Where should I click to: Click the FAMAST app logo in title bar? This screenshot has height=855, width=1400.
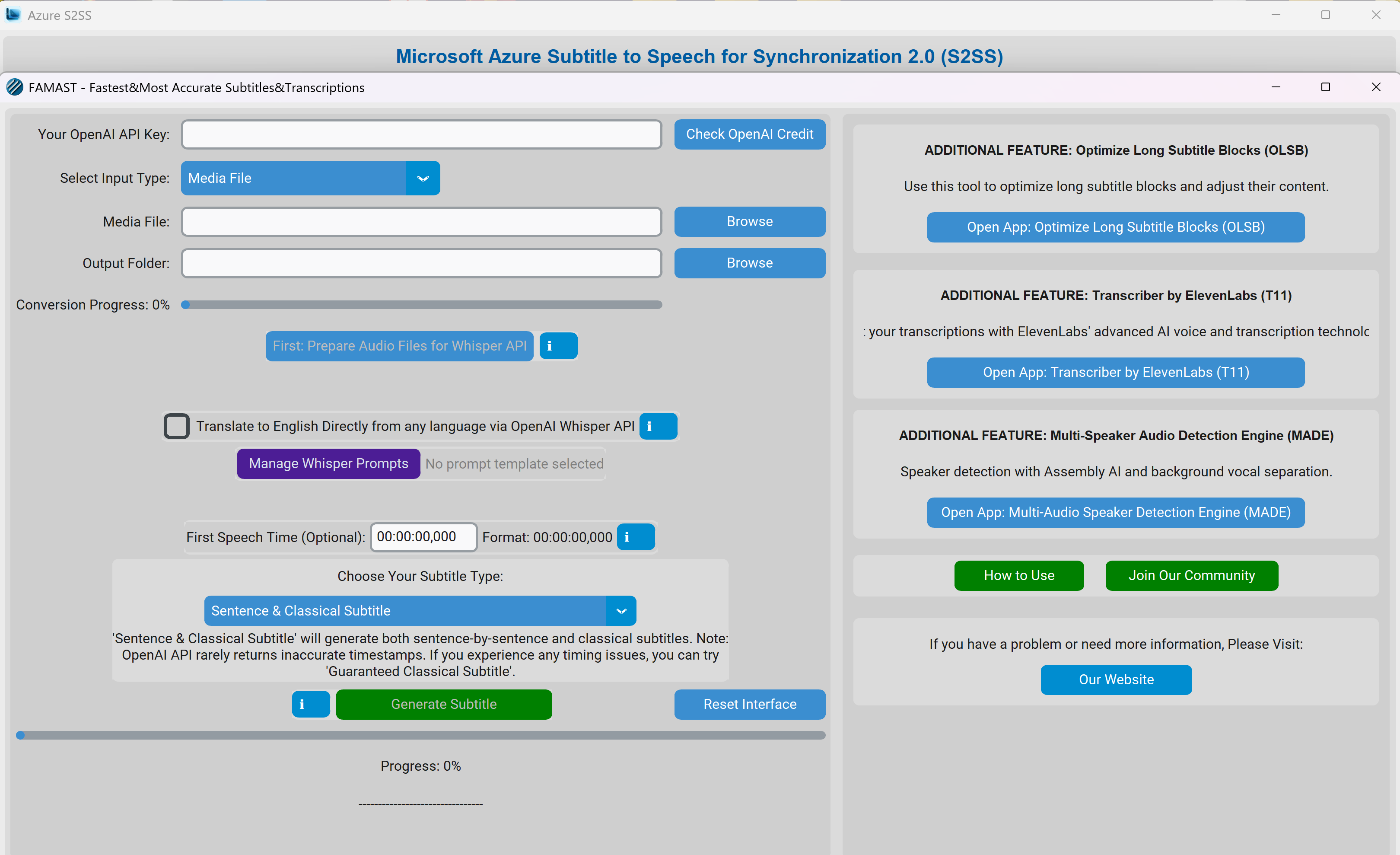pos(15,88)
